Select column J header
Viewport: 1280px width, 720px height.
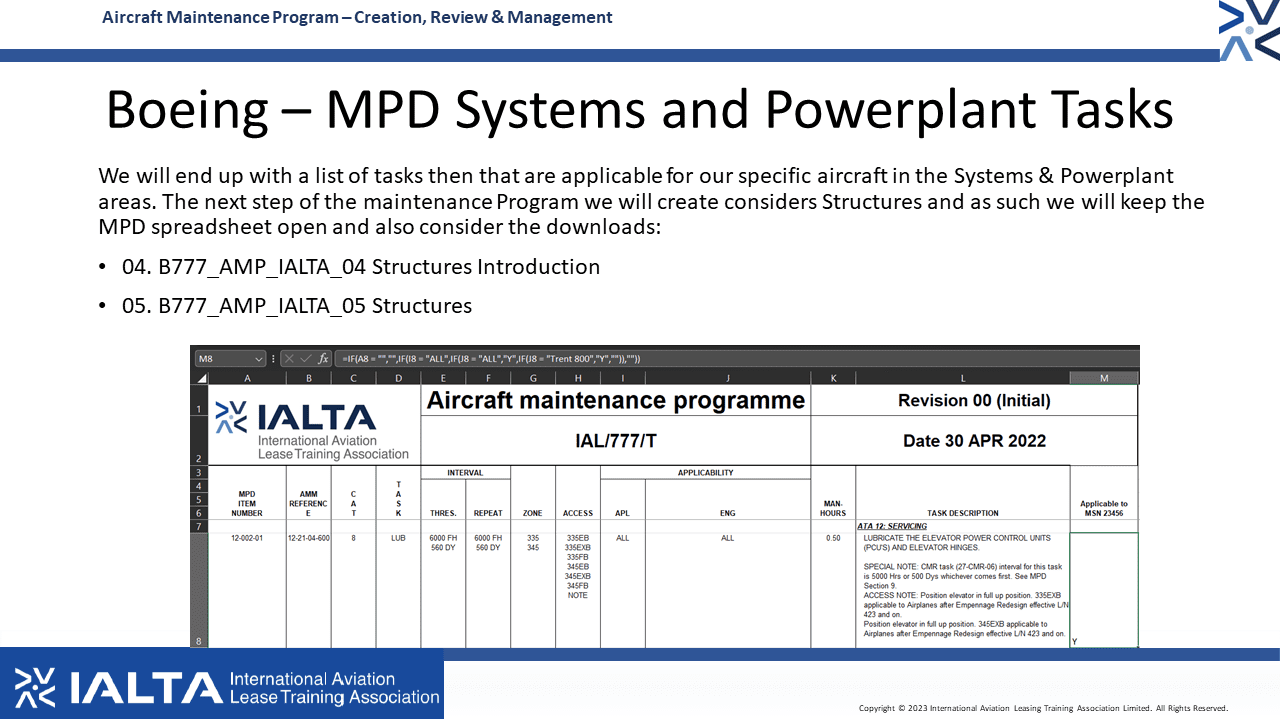click(x=728, y=378)
